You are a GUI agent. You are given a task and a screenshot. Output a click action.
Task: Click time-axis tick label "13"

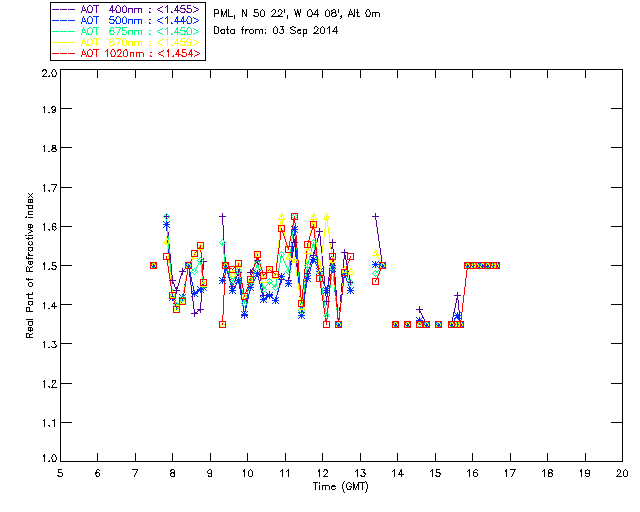[x=360, y=473]
